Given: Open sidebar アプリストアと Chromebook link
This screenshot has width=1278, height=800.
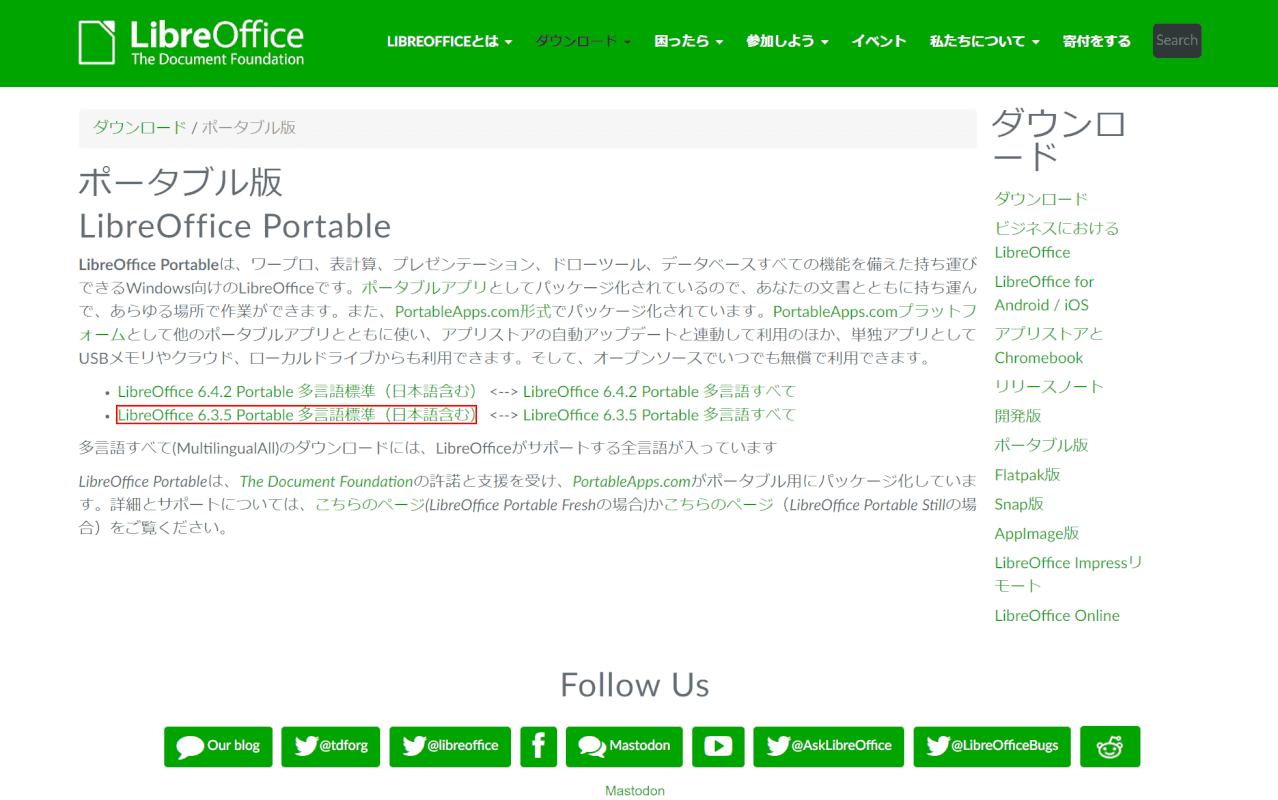Looking at the screenshot, I should 1049,345.
